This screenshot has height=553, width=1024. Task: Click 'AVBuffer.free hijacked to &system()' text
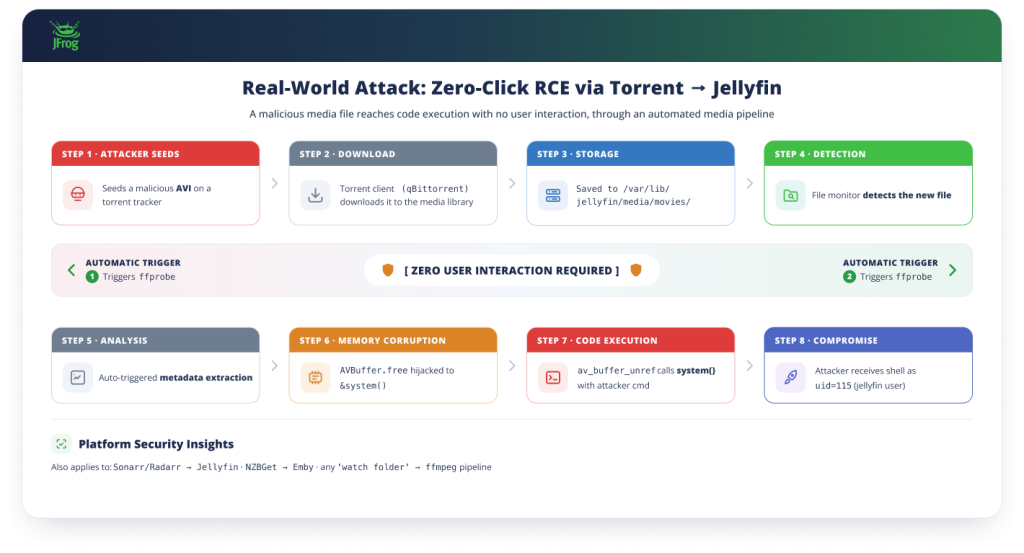coord(397,377)
